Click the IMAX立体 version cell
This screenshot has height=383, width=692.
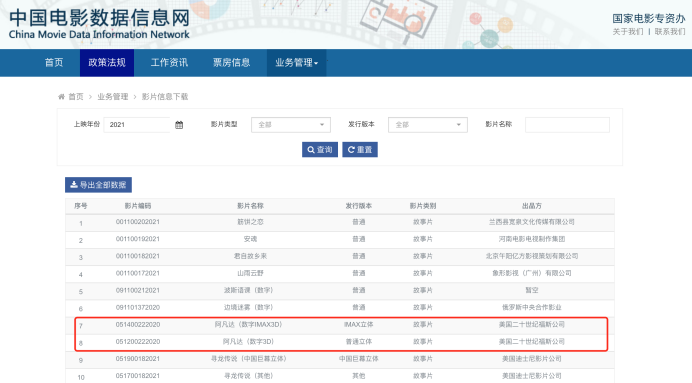(359, 325)
